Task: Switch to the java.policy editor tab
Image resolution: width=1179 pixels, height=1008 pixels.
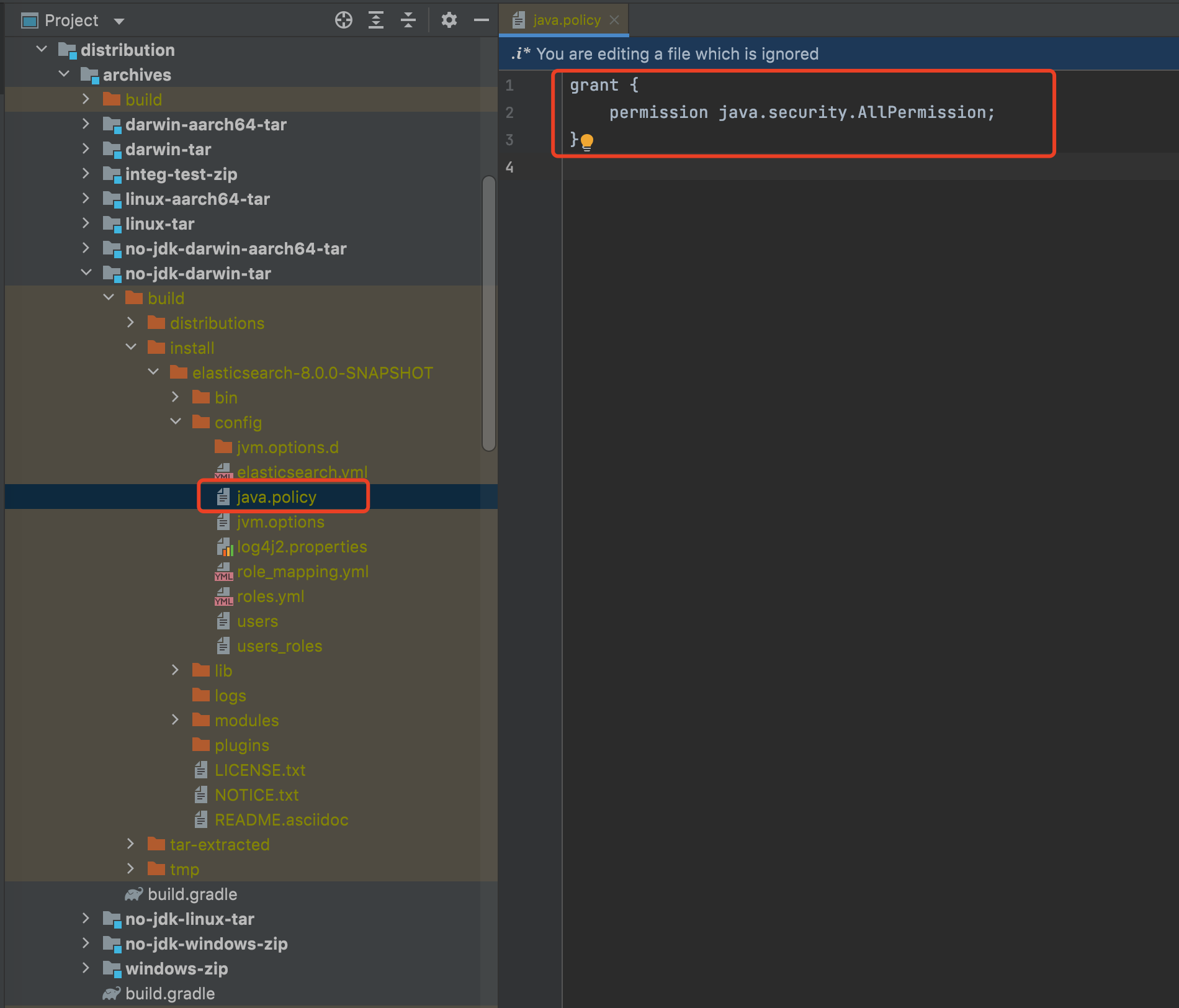Action: coord(565,20)
